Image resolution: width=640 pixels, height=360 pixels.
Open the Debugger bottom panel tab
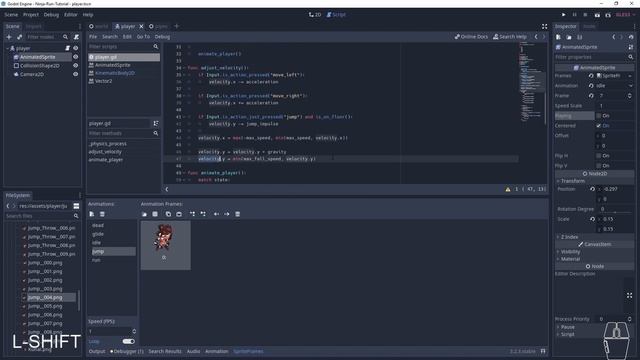pos(127,351)
